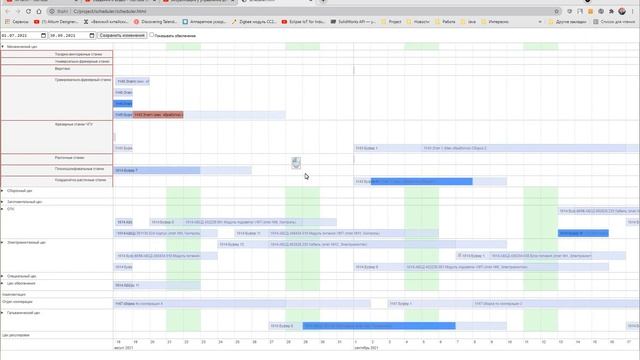
Task: Click the Сохранить изменения button
Action: pos(122,36)
